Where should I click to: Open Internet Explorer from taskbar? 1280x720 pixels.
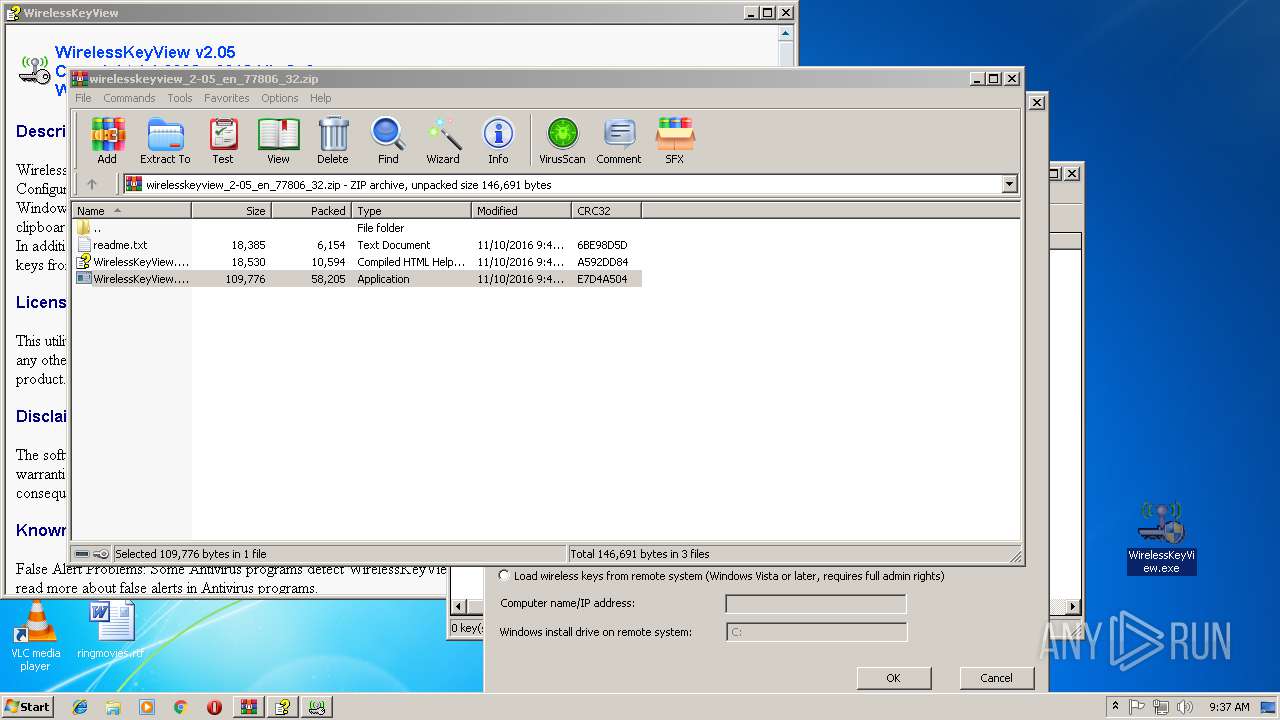coord(80,707)
